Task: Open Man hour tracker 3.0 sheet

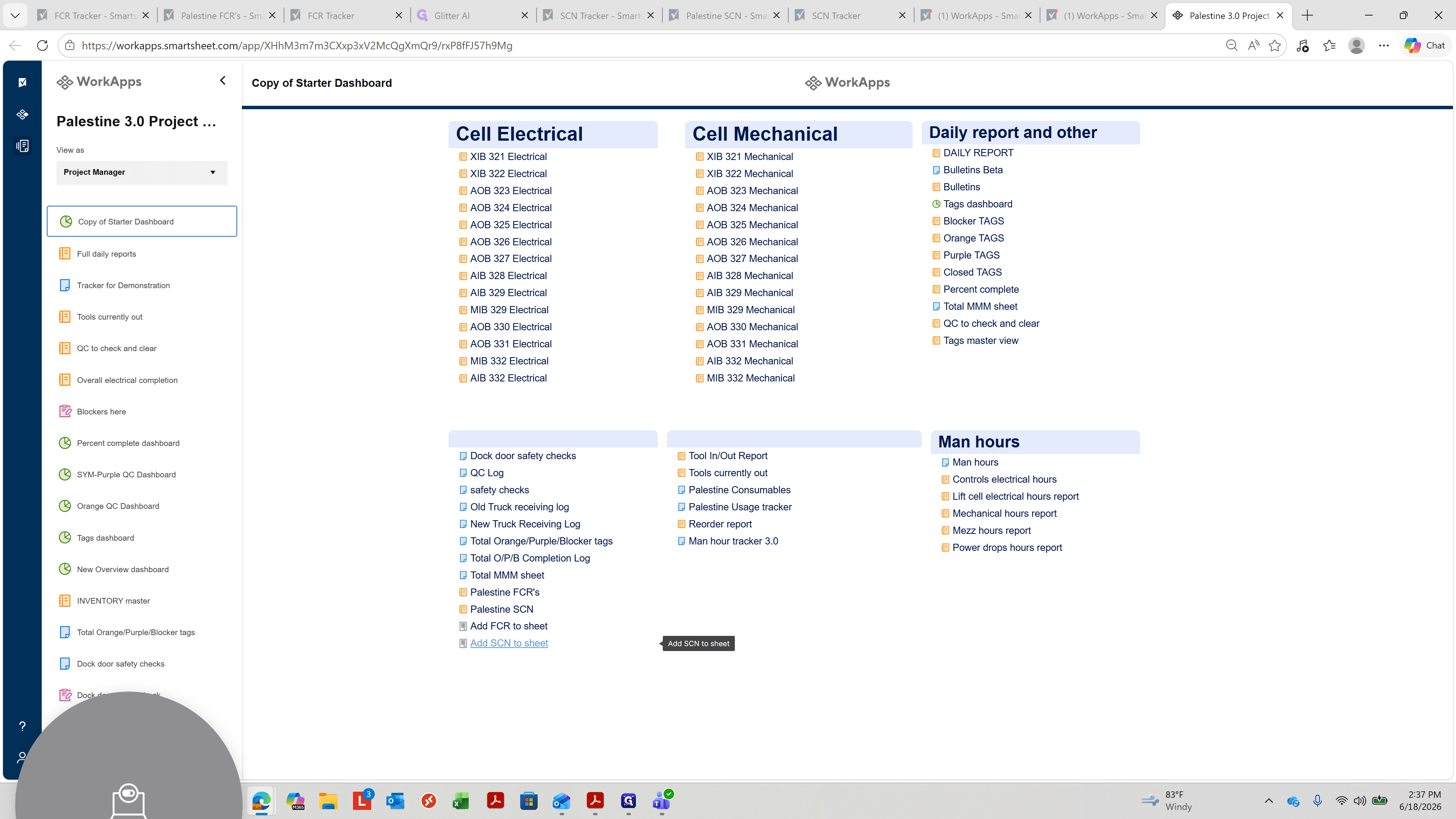Action: [733, 541]
